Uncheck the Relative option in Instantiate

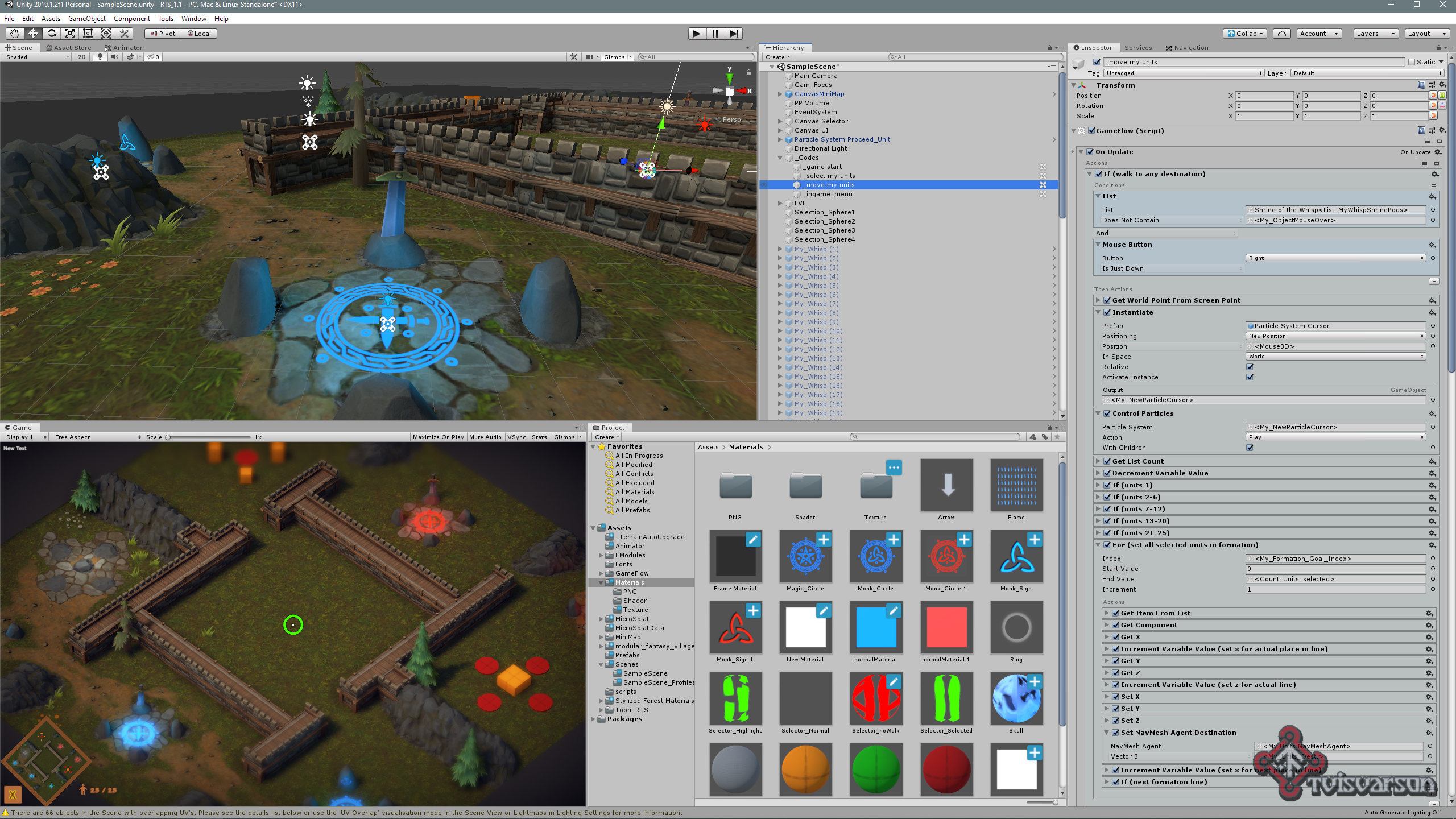[1250, 367]
